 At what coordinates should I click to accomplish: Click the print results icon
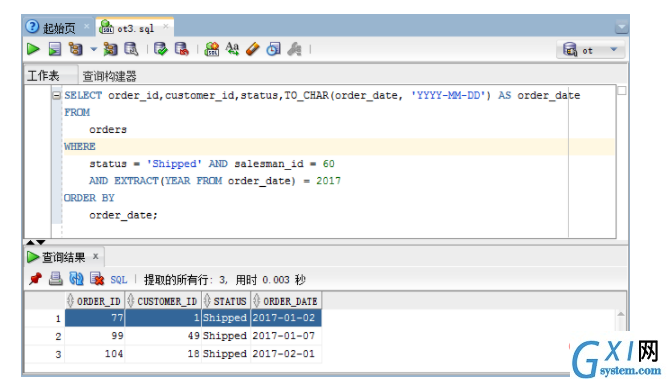pos(55,279)
